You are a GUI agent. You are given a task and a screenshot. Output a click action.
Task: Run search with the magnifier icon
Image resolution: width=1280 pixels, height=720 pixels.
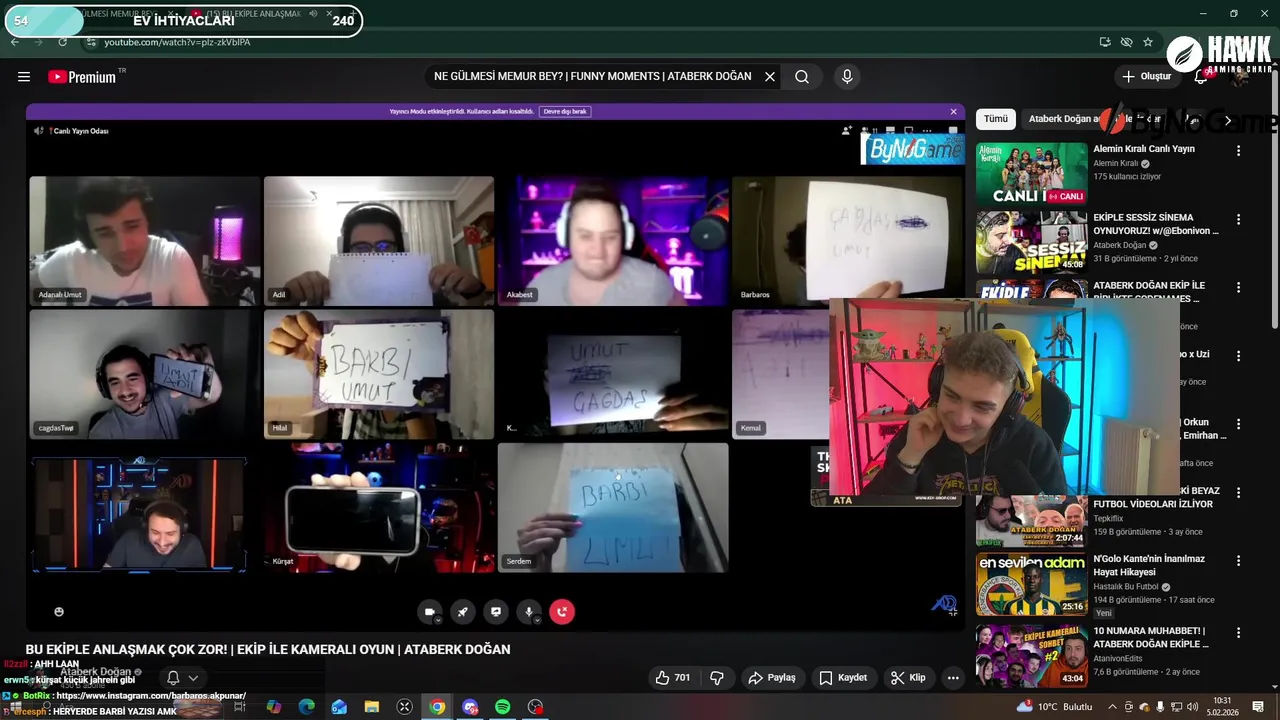tap(802, 77)
